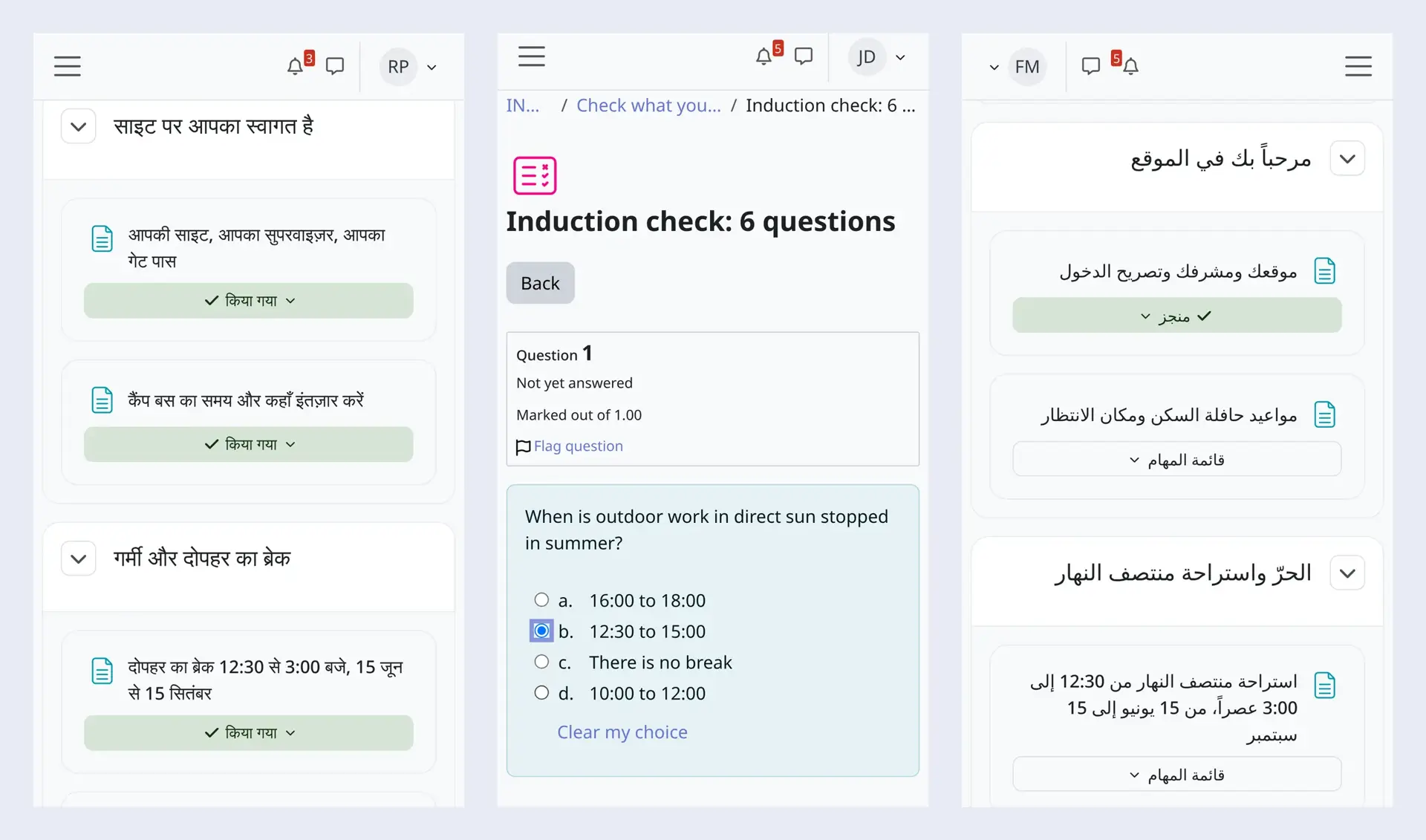Collapse the الحرّ واستراحة منتصف النهار section
The image size is (1426, 840).
tap(1348, 573)
